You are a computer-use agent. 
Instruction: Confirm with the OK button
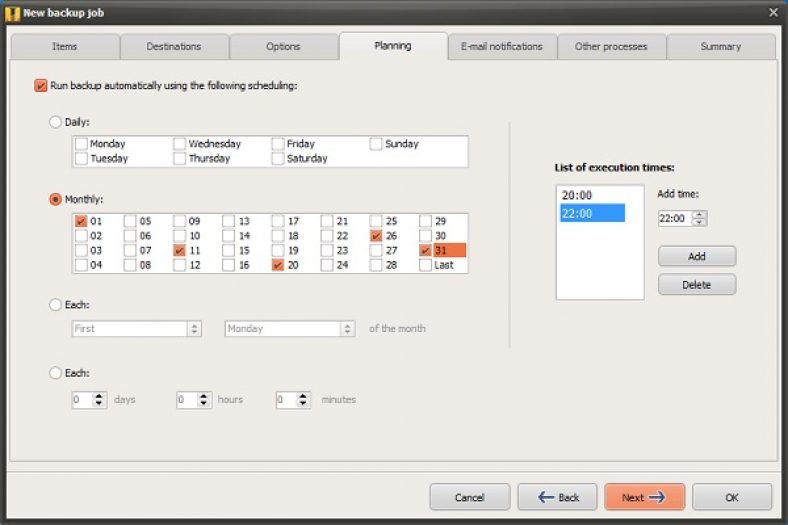pyautogui.click(x=732, y=497)
